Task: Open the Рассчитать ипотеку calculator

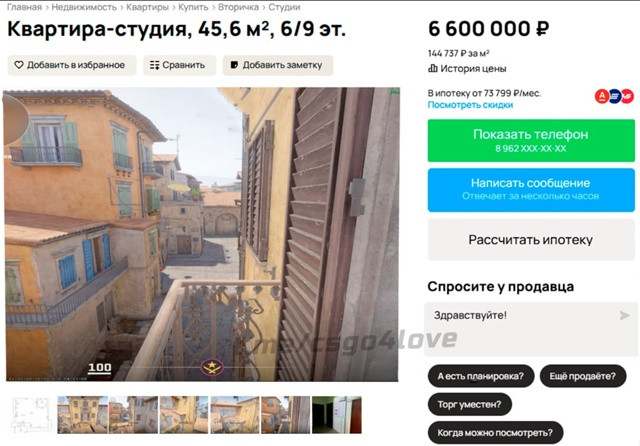Action: click(531, 240)
